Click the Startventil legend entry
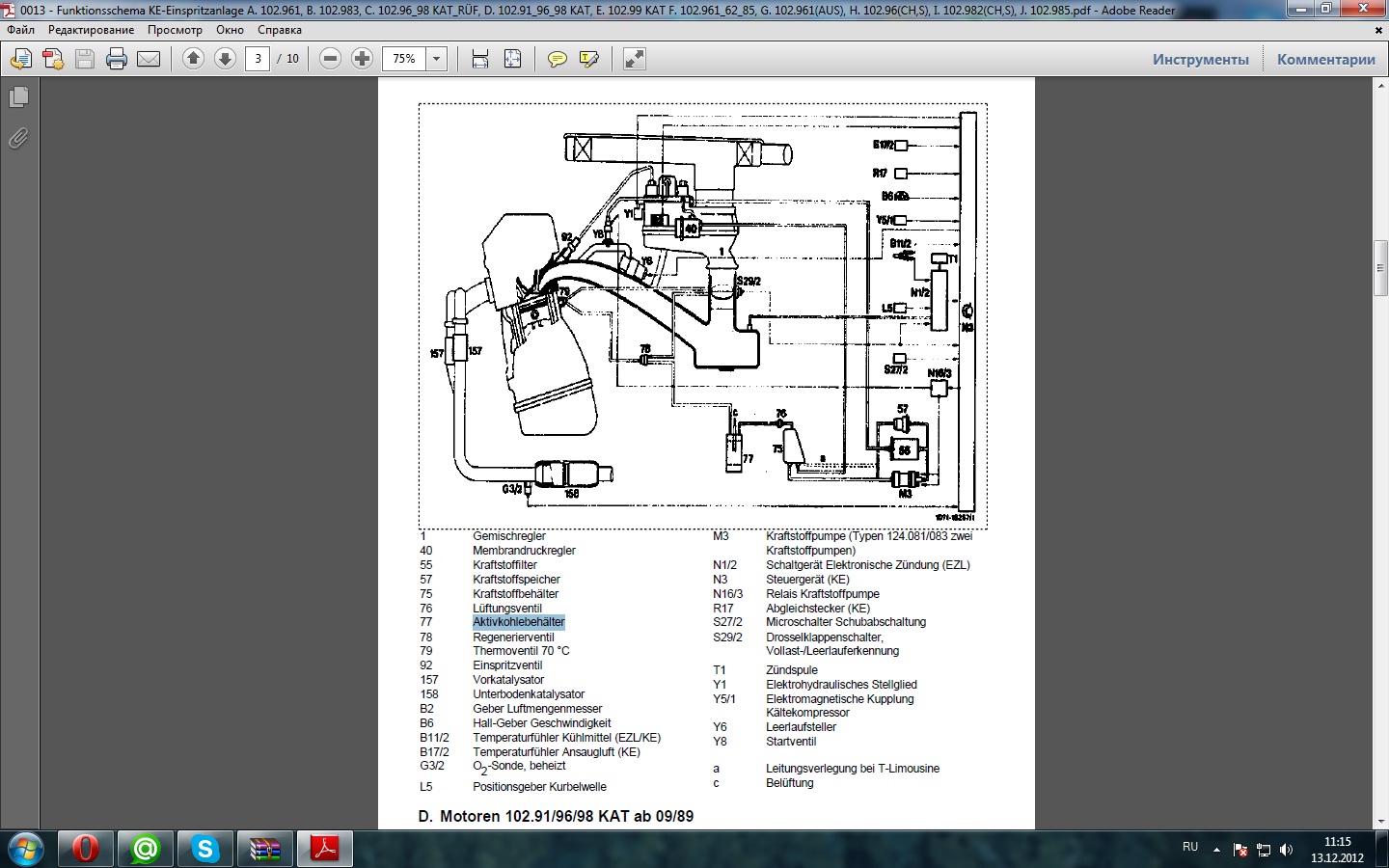Viewport: 1389px width, 868px height. [791, 742]
